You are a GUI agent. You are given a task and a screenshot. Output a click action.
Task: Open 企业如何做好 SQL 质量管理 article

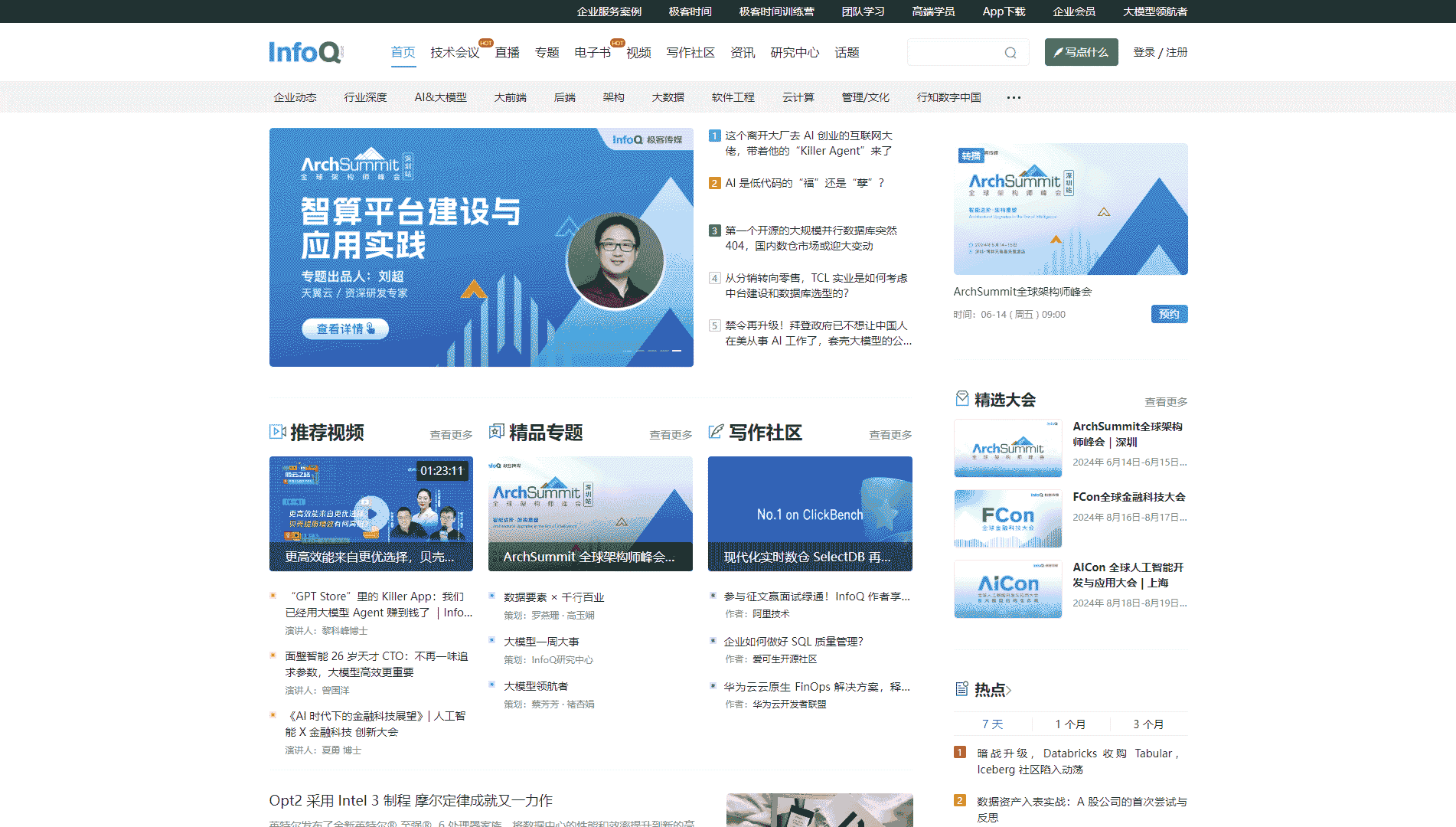[x=794, y=641]
